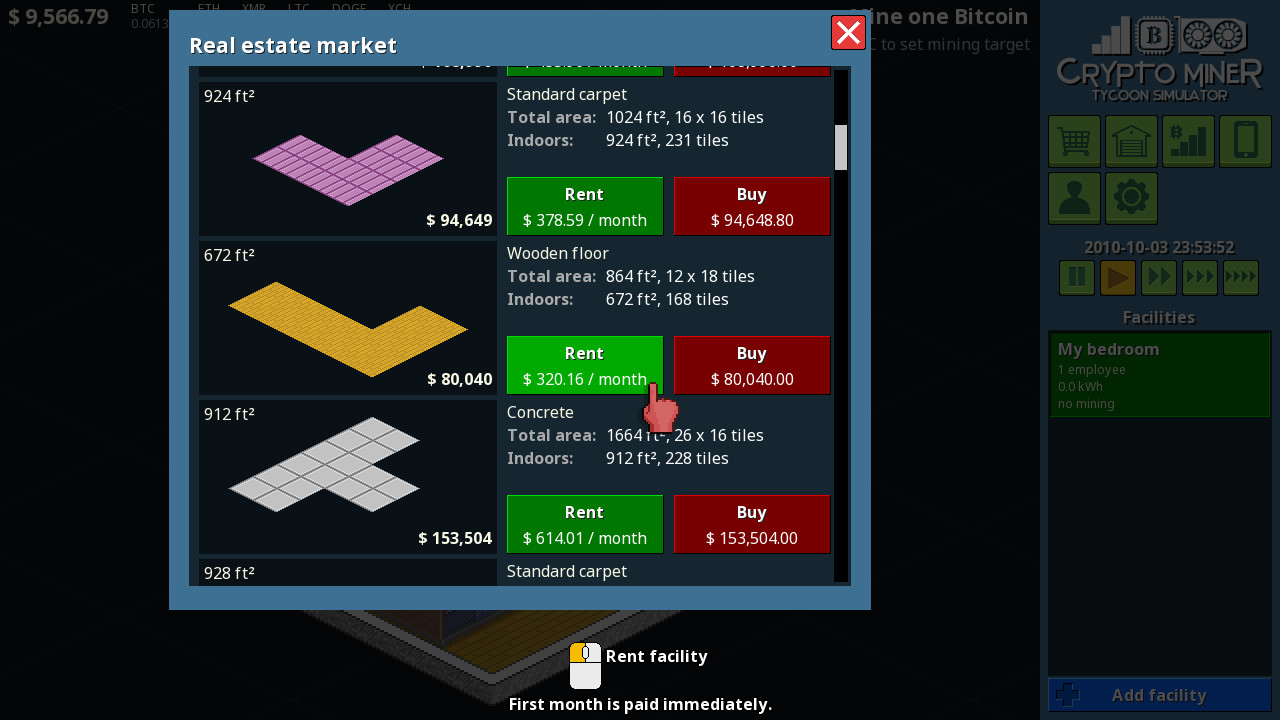1280x720 pixels.
Task: Buy the Concrete property for $153,504
Action: (751, 524)
